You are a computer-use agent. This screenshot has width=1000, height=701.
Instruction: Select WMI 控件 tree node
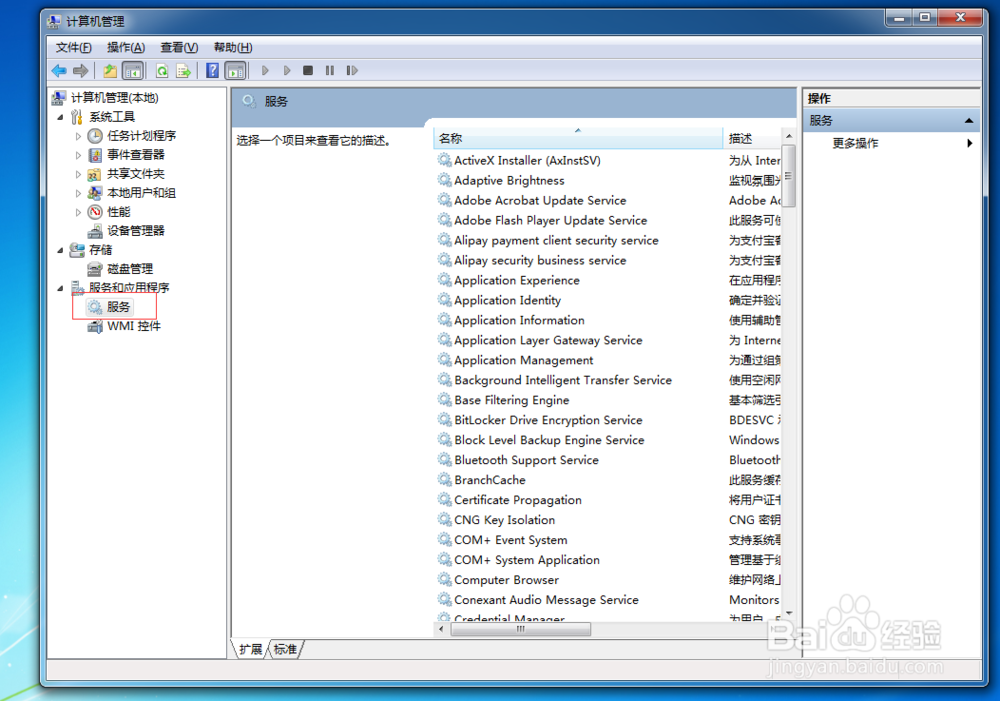[x=134, y=326]
